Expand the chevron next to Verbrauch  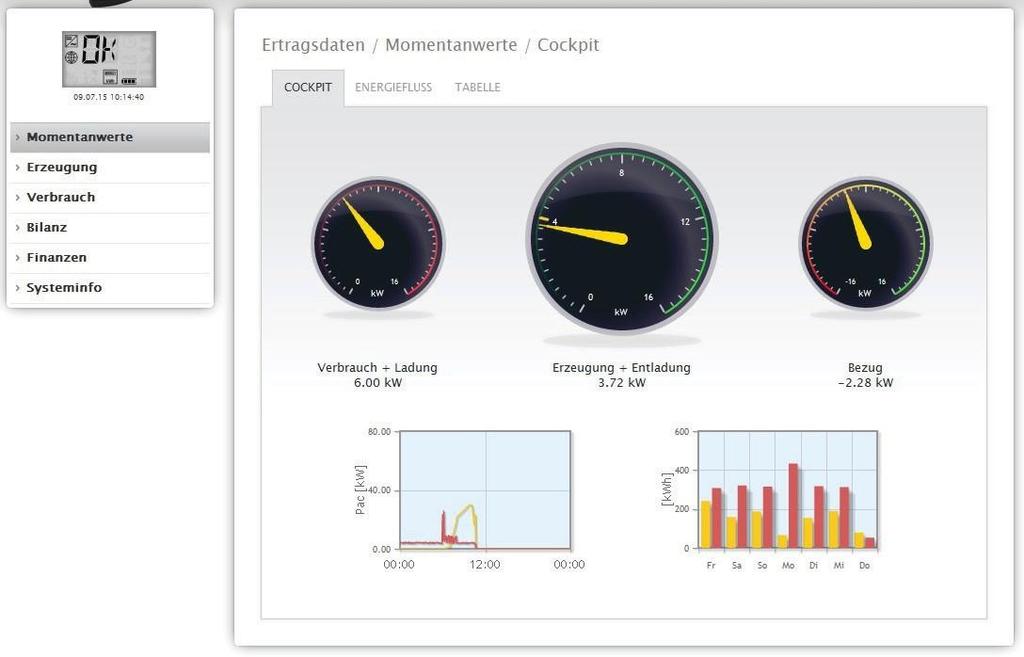pos(18,197)
